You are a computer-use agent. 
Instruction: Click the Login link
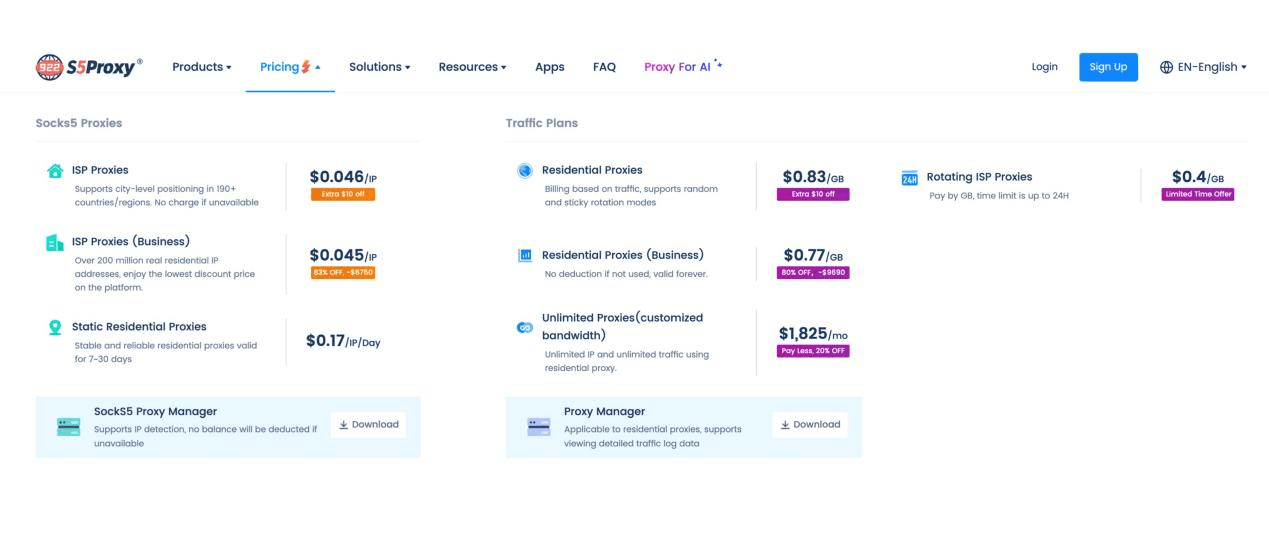point(1044,67)
